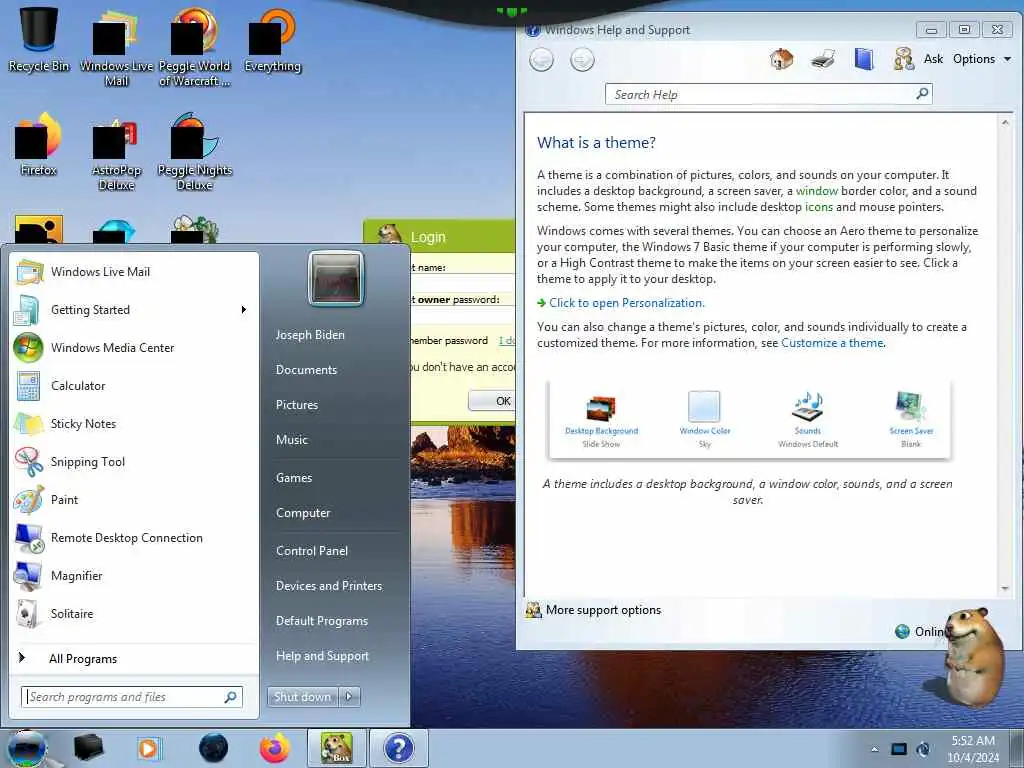
Task: Expand Getting Started submenu arrow
Action: [244, 310]
